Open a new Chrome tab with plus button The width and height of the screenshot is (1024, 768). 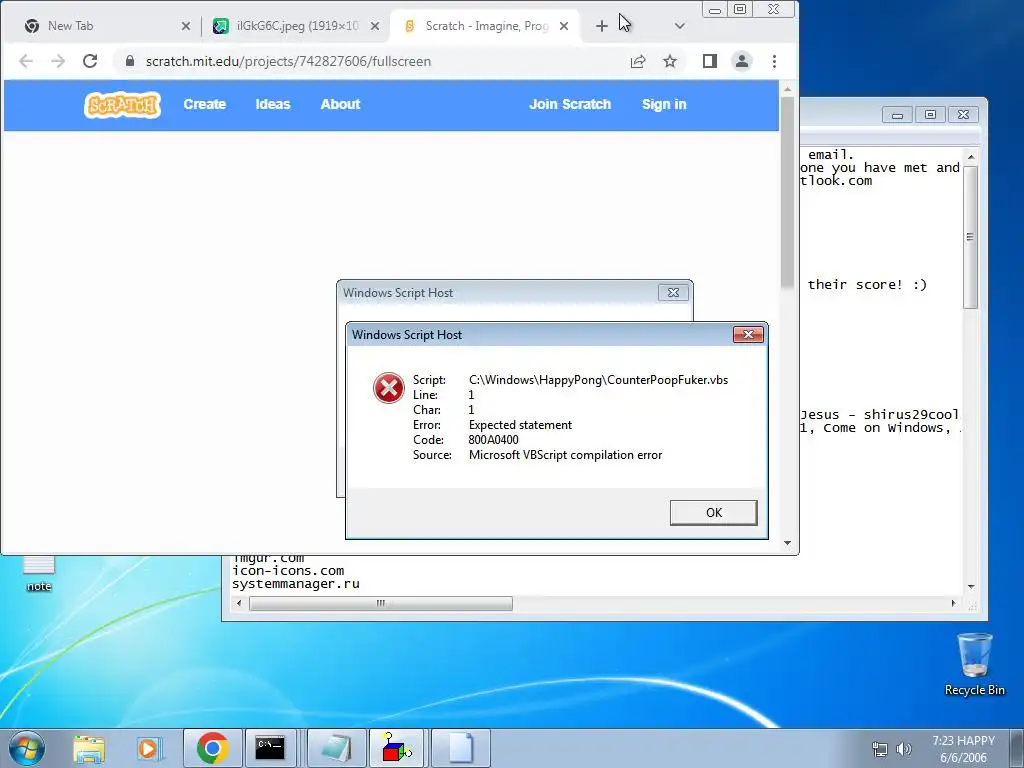pos(601,26)
